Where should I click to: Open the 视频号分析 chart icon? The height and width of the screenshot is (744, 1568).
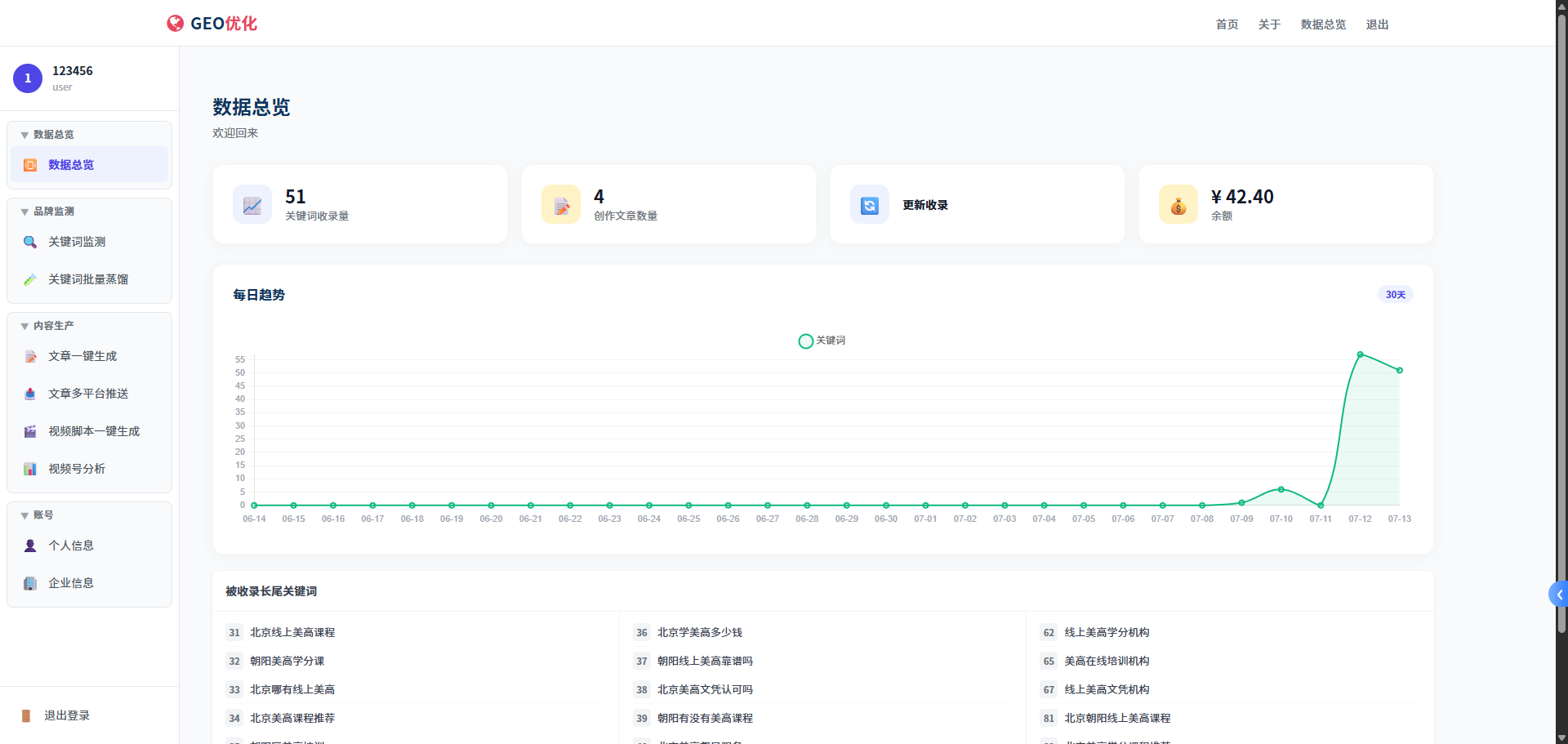click(30, 469)
